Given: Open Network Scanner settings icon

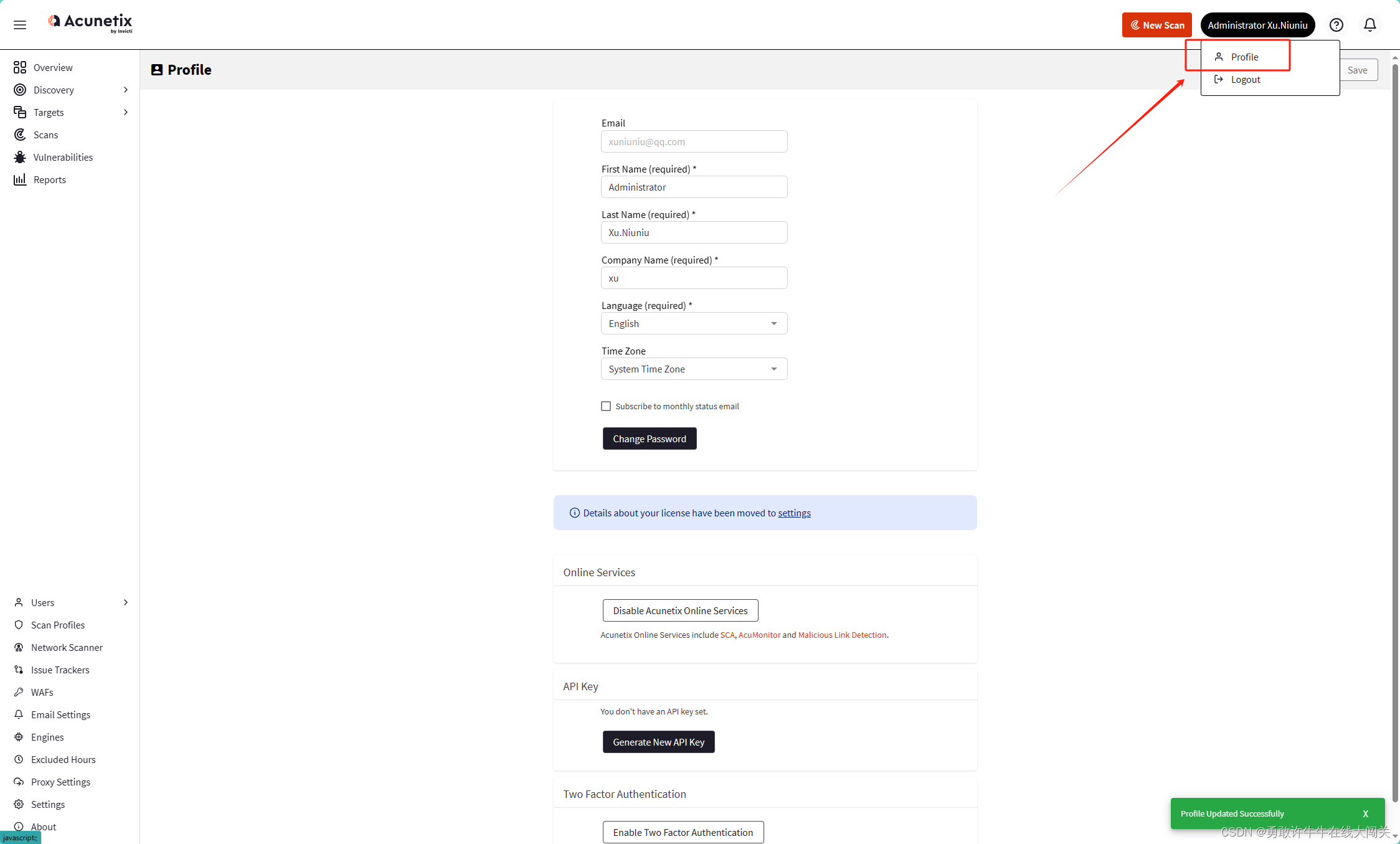Looking at the screenshot, I should 19,647.
